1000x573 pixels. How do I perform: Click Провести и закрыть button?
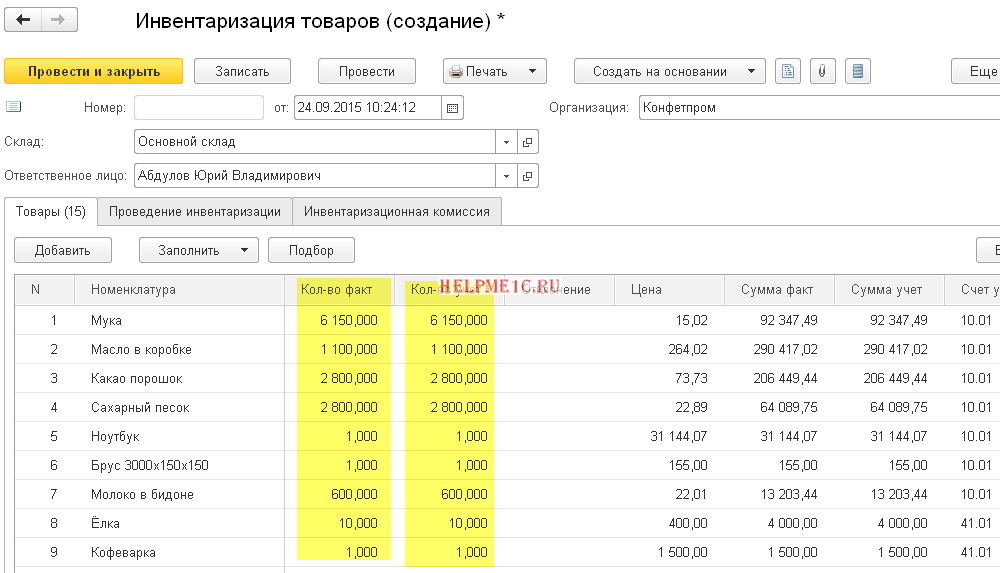pos(94,71)
